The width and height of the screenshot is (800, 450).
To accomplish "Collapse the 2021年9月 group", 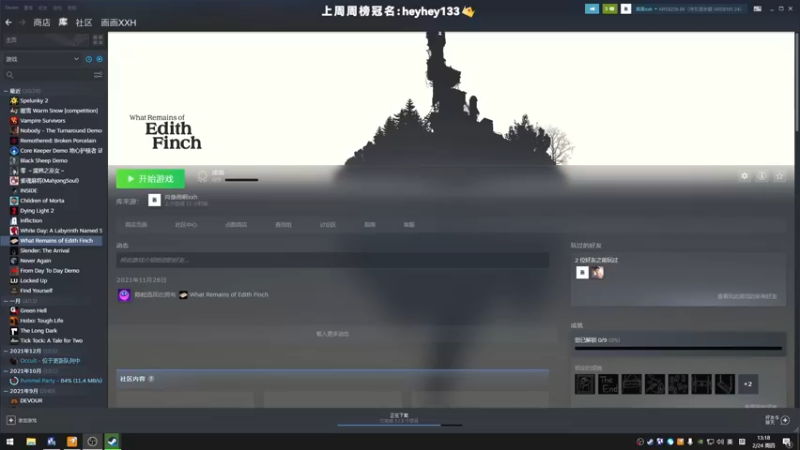I will (x=6, y=391).
